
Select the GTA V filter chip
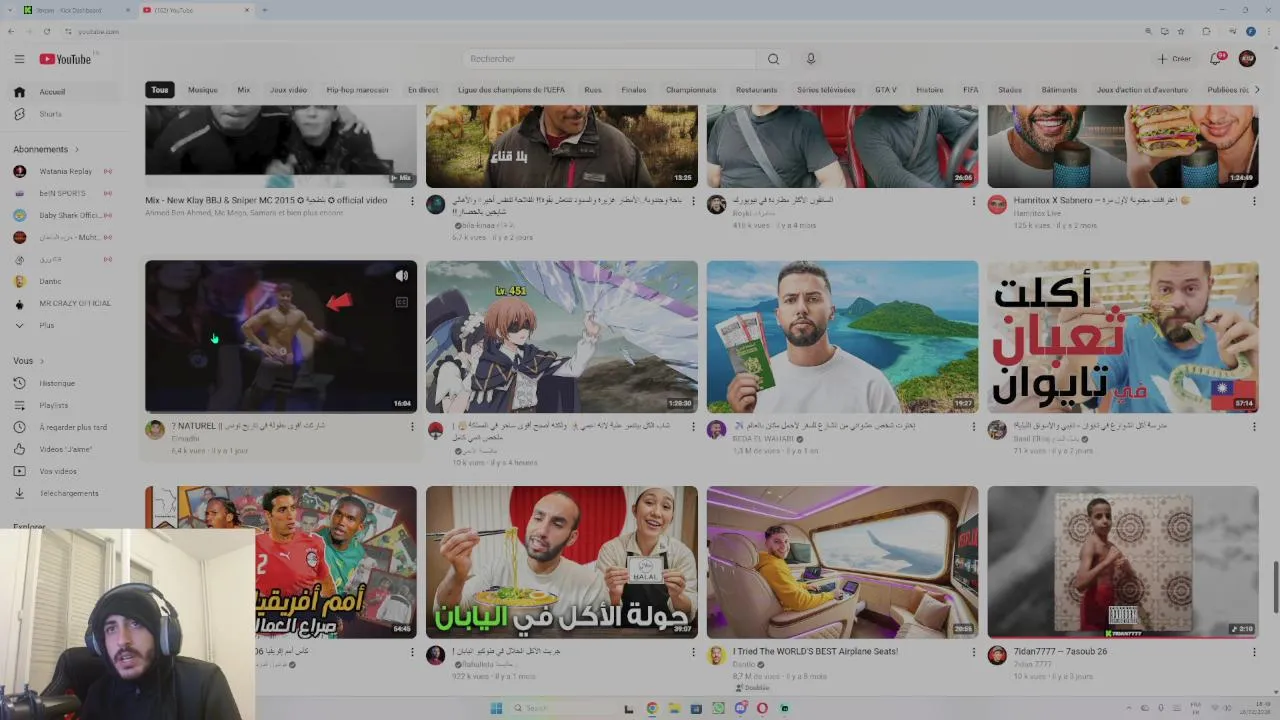[x=886, y=90]
